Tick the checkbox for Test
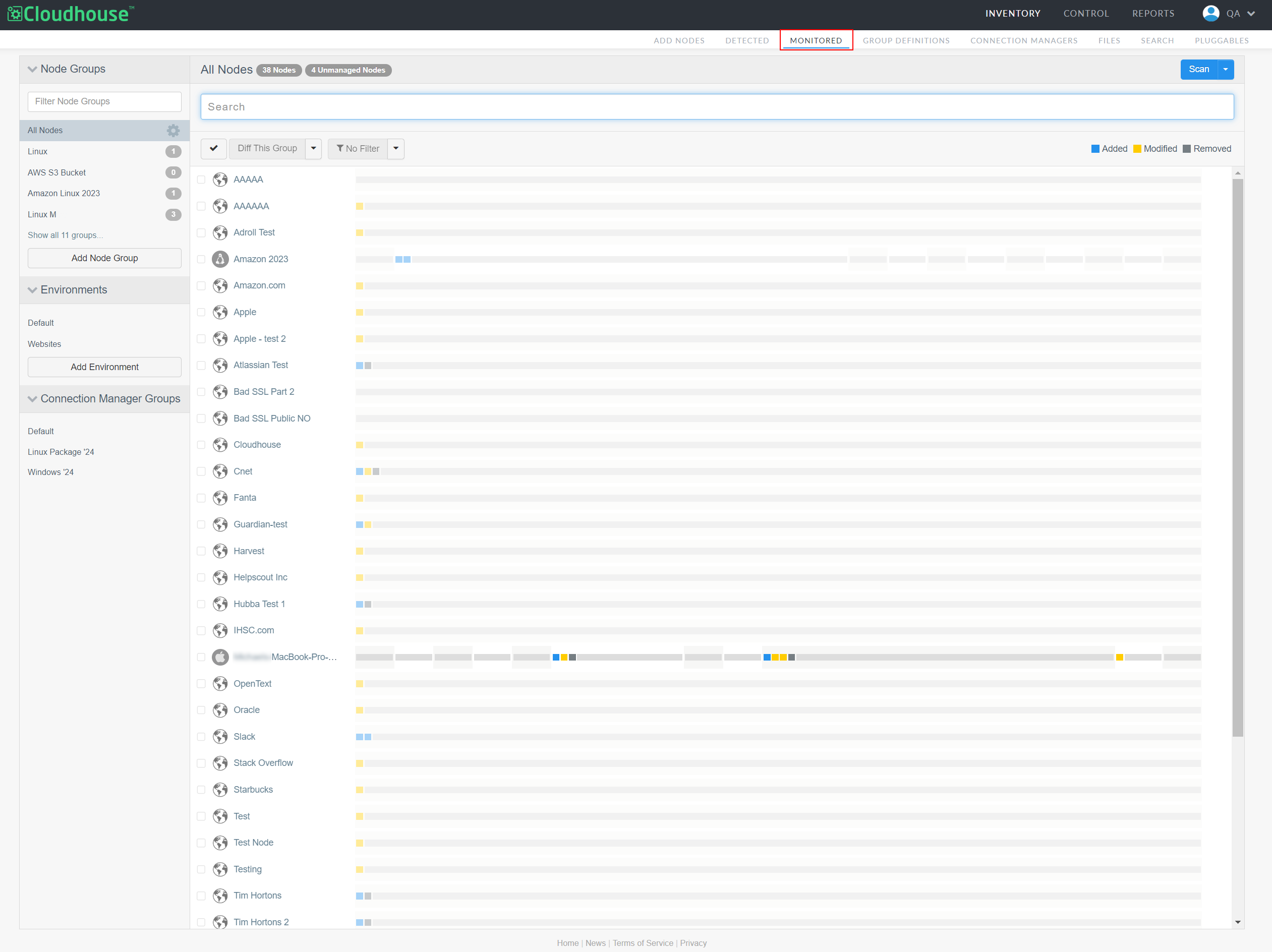 [201, 816]
